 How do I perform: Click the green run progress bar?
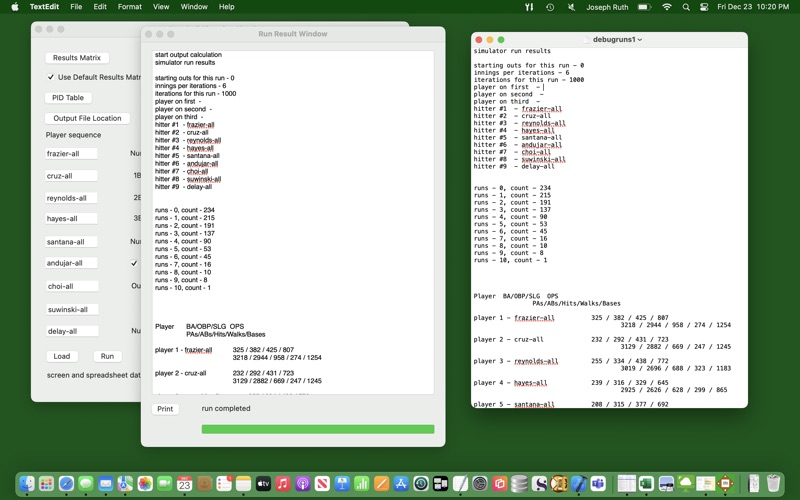pos(318,429)
